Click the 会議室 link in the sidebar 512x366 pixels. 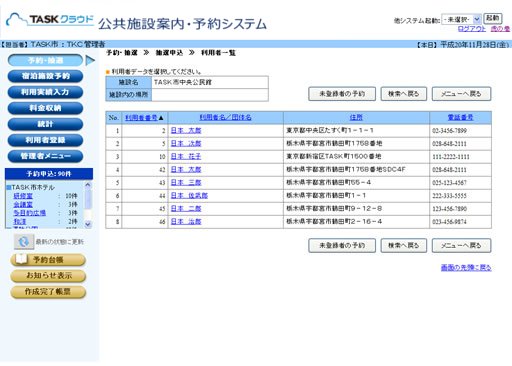point(23,204)
